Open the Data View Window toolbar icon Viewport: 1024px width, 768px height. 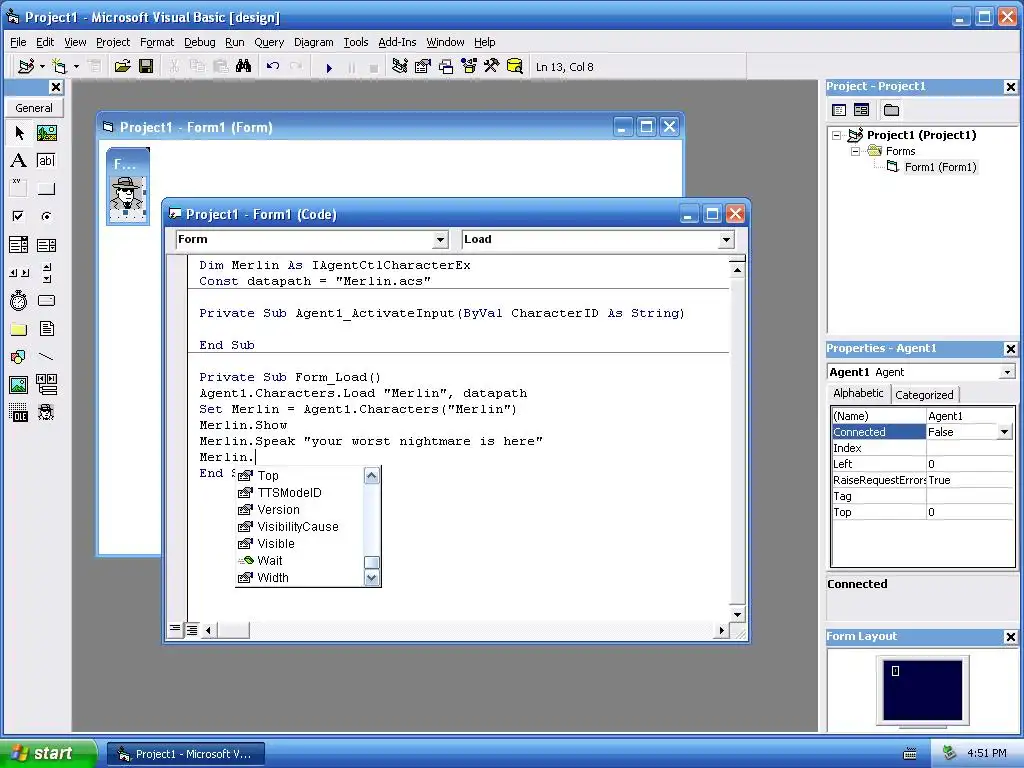click(515, 66)
